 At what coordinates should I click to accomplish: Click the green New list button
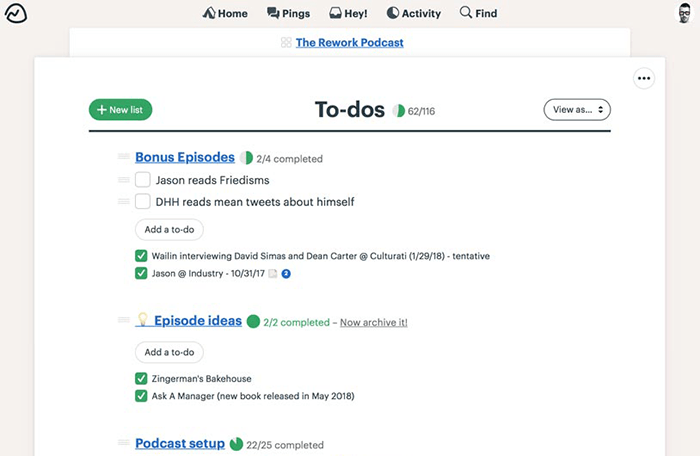(x=120, y=110)
